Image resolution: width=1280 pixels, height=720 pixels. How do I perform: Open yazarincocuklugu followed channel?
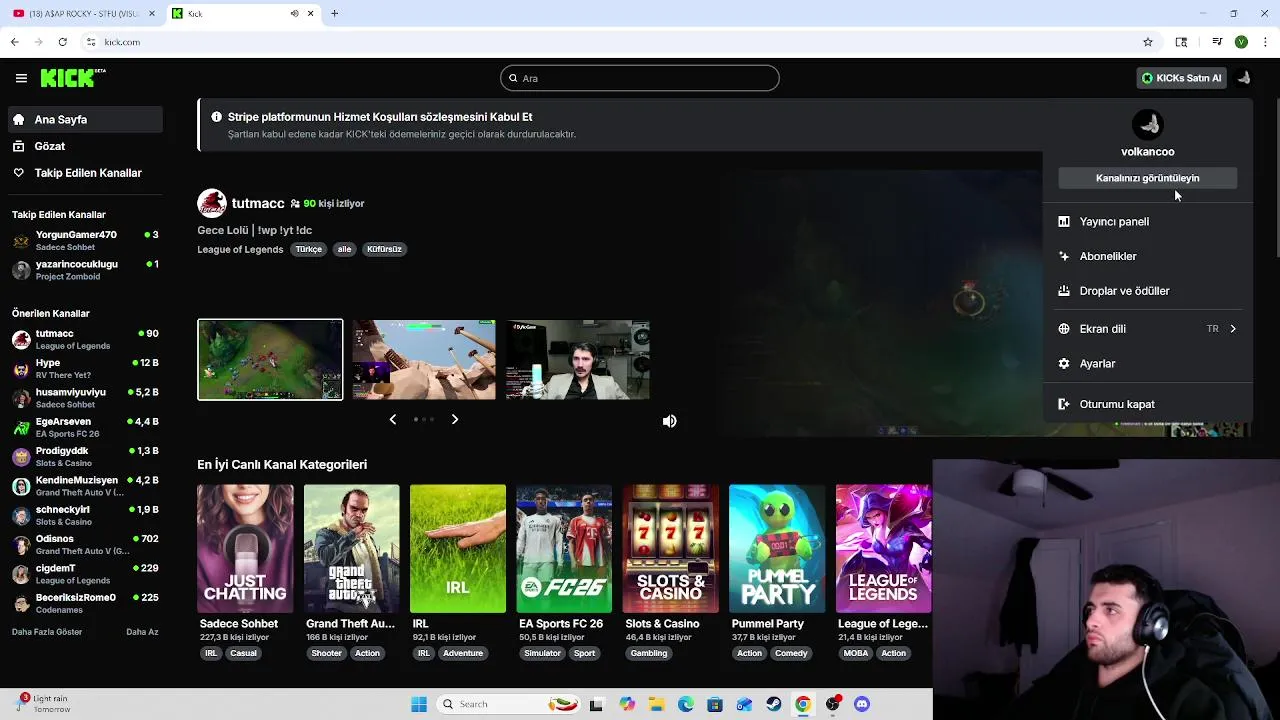click(84, 270)
